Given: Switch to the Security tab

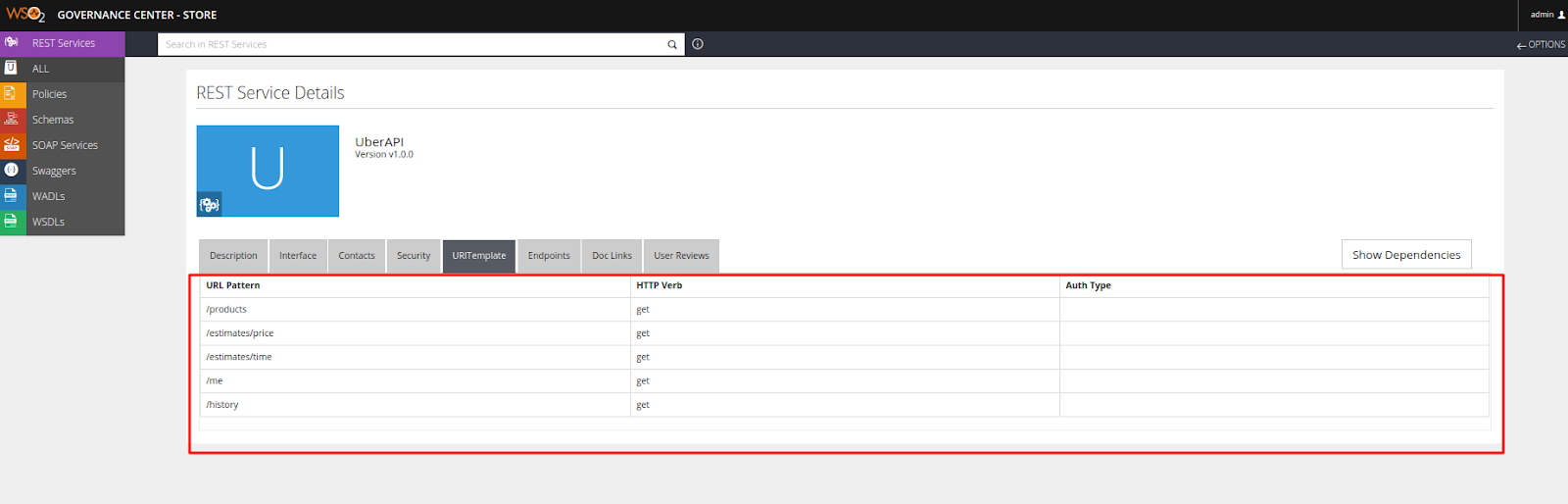Looking at the screenshot, I should 414,256.
